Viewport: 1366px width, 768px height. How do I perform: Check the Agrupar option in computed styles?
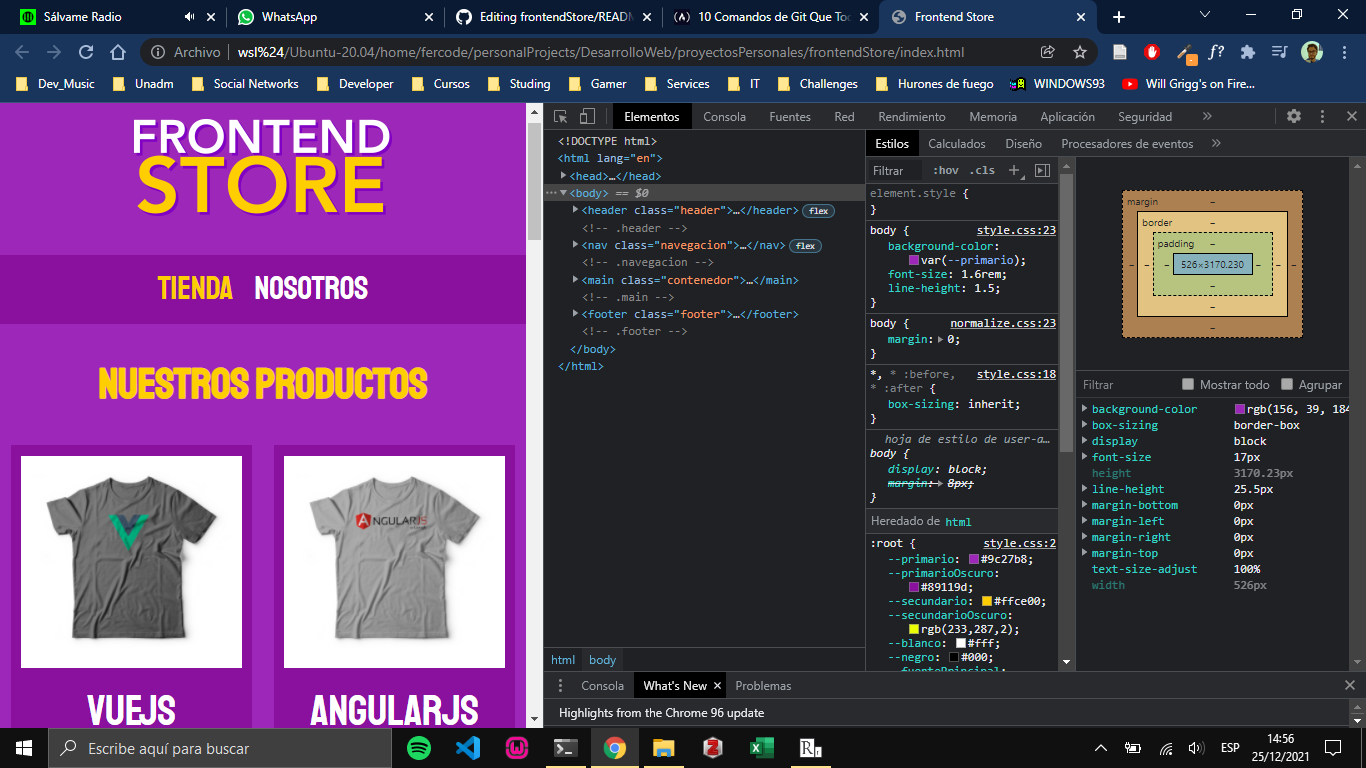[1287, 384]
